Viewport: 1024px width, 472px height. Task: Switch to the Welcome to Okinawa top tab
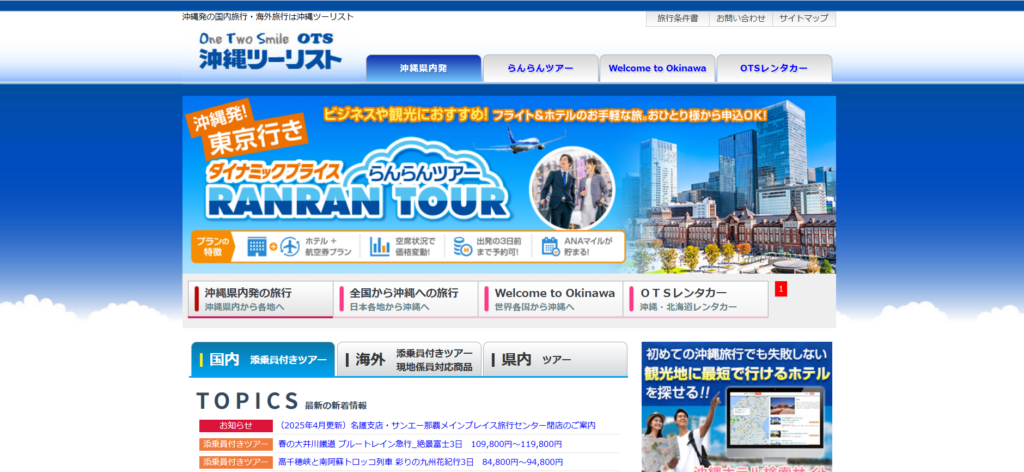point(657,69)
